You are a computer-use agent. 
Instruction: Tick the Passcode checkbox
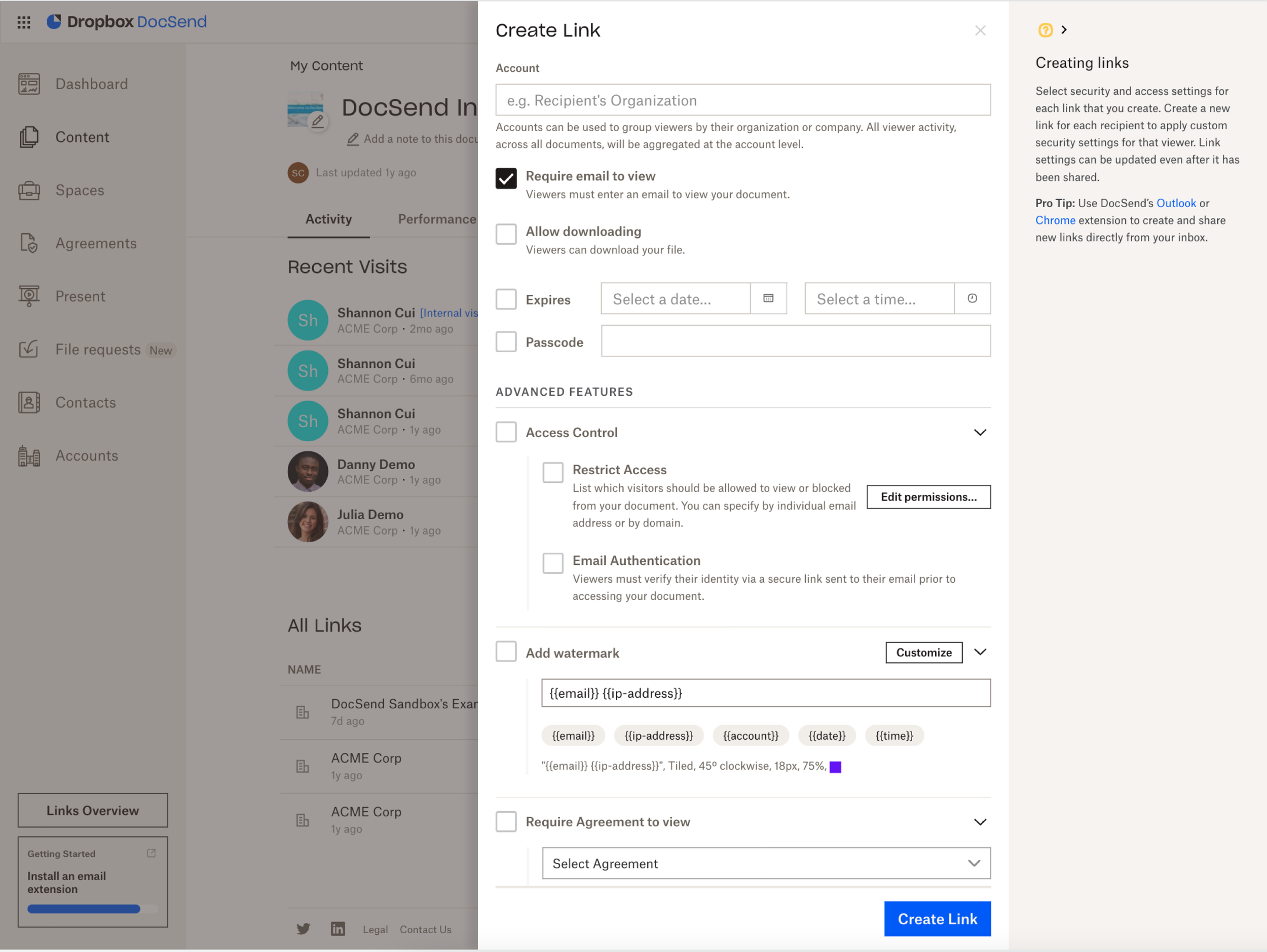[x=506, y=342]
